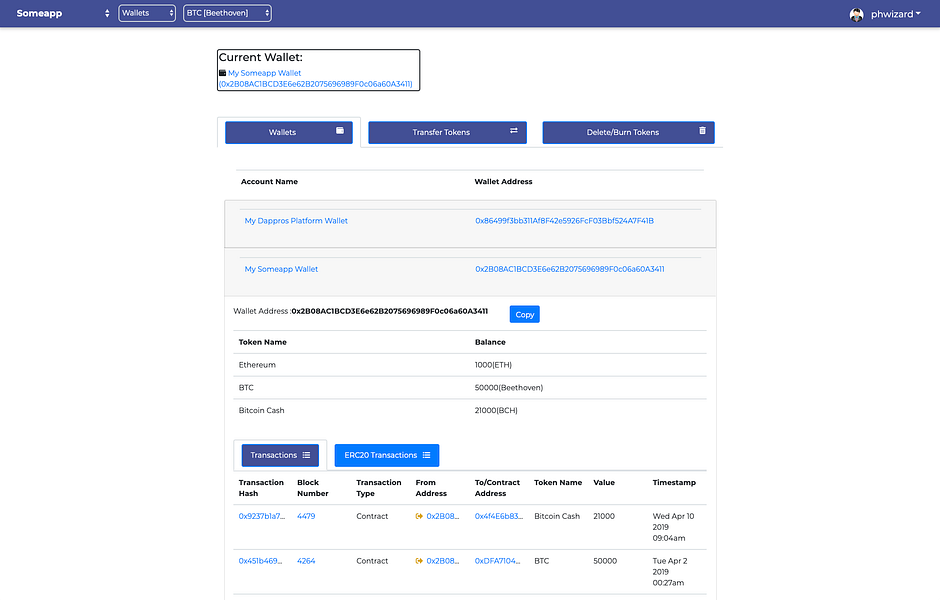Switch to the Delete/Burn Tokens tab

[x=628, y=132]
